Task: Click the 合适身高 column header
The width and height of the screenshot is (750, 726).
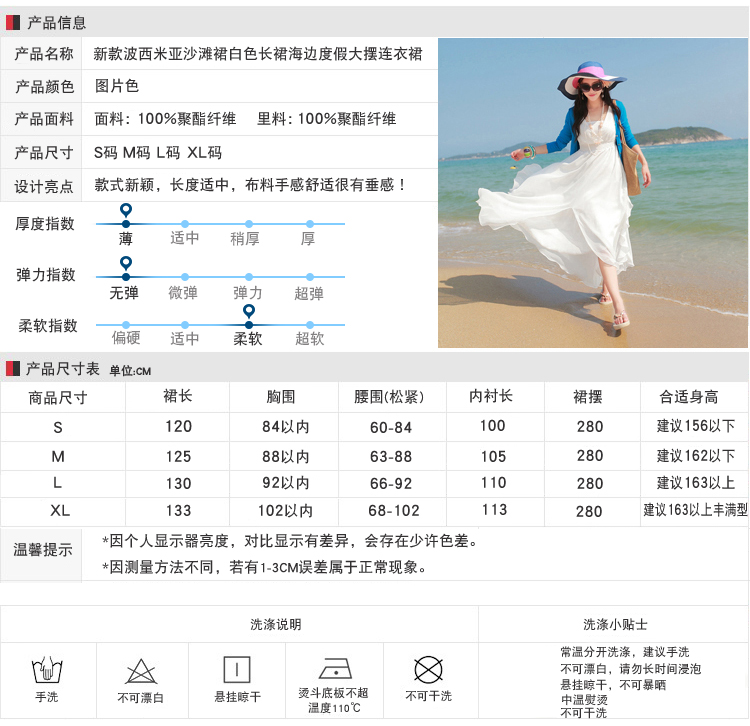Action: pyautogui.click(x=688, y=397)
